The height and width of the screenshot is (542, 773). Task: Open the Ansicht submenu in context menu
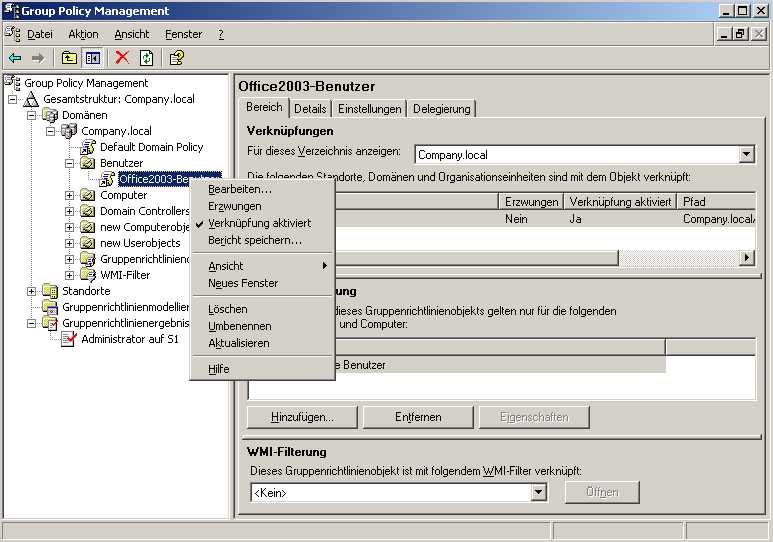click(262, 266)
